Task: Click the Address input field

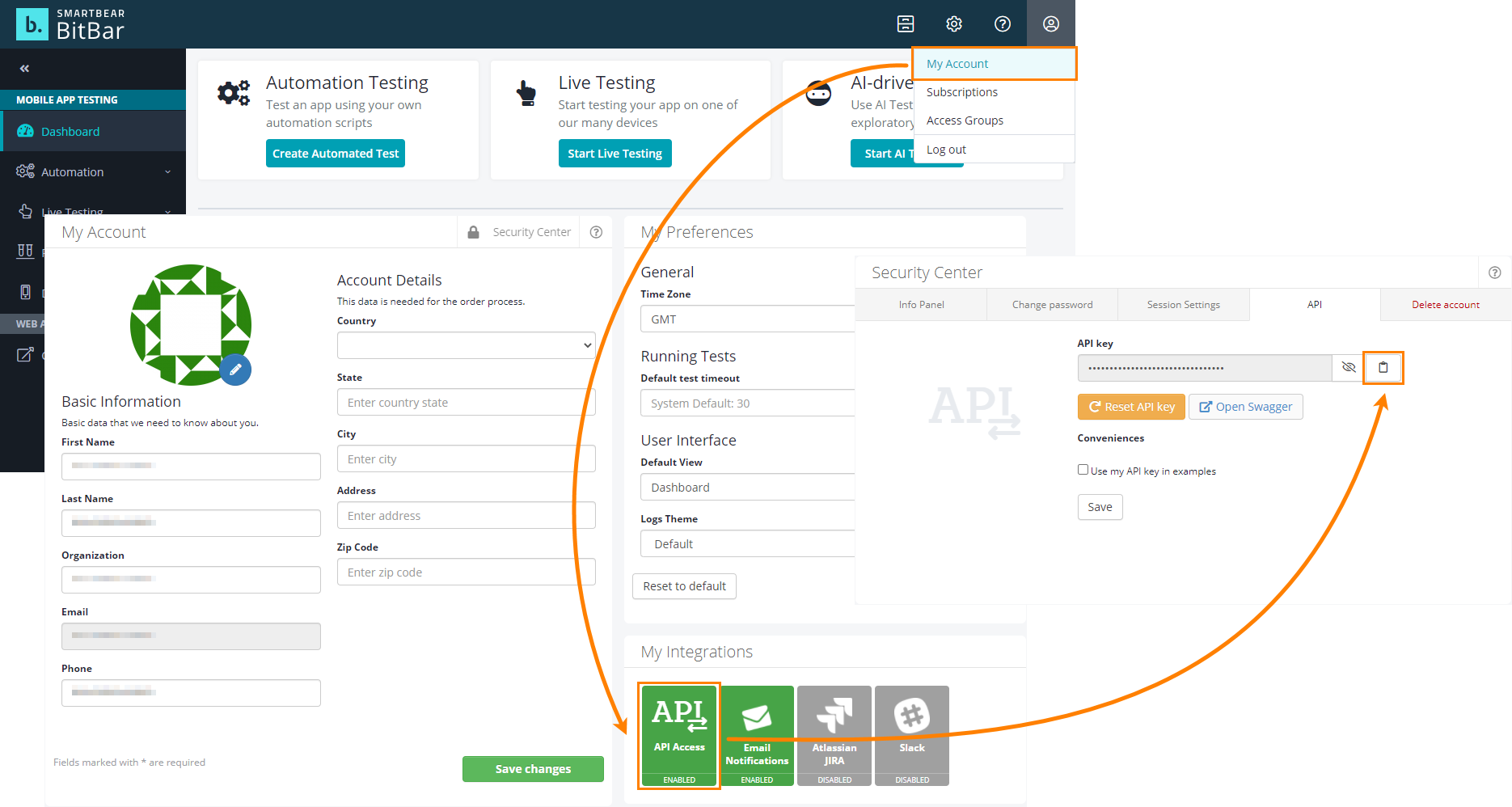Action: (467, 515)
